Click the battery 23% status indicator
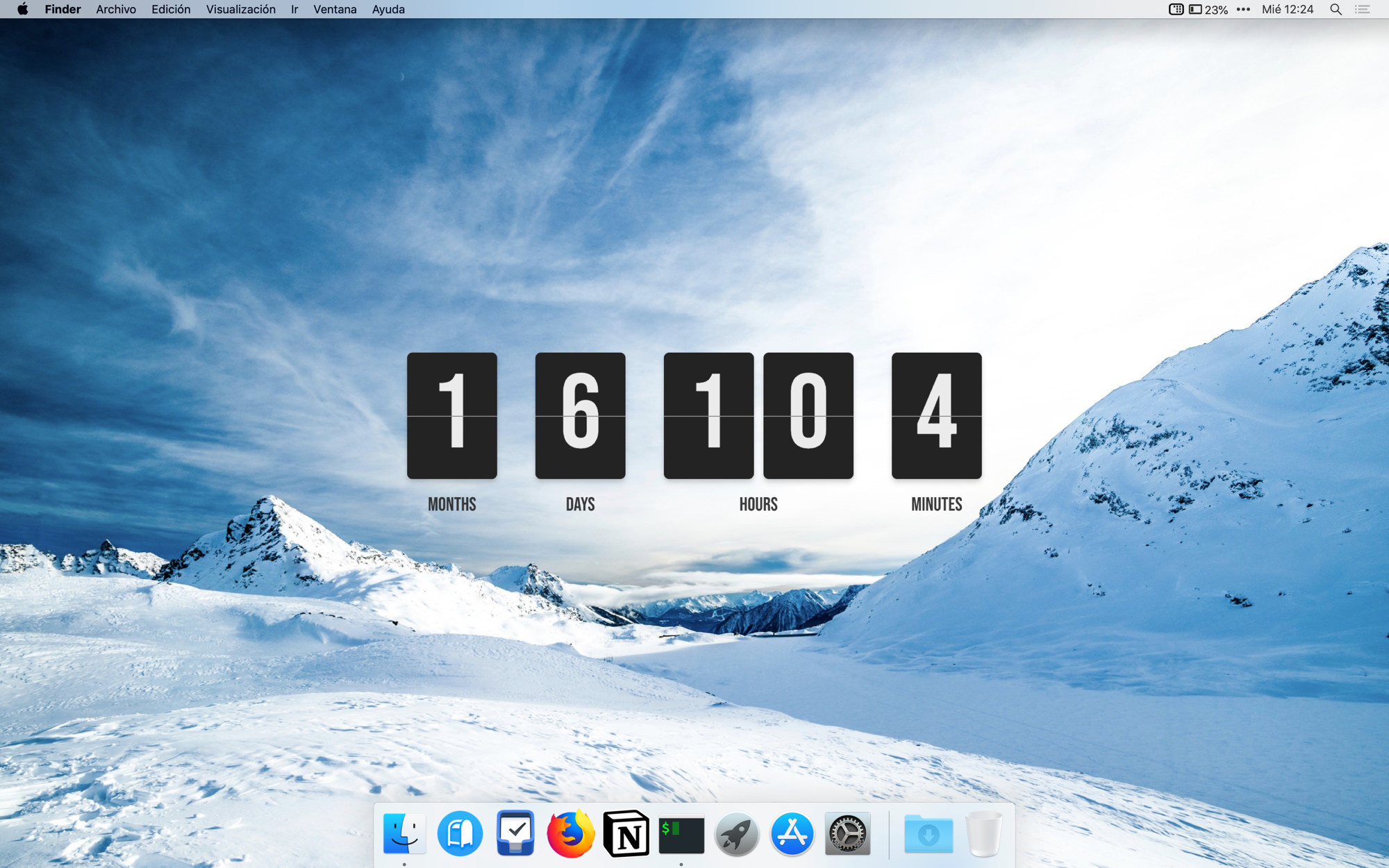Image resolution: width=1389 pixels, height=868 pixels. 1208,9
